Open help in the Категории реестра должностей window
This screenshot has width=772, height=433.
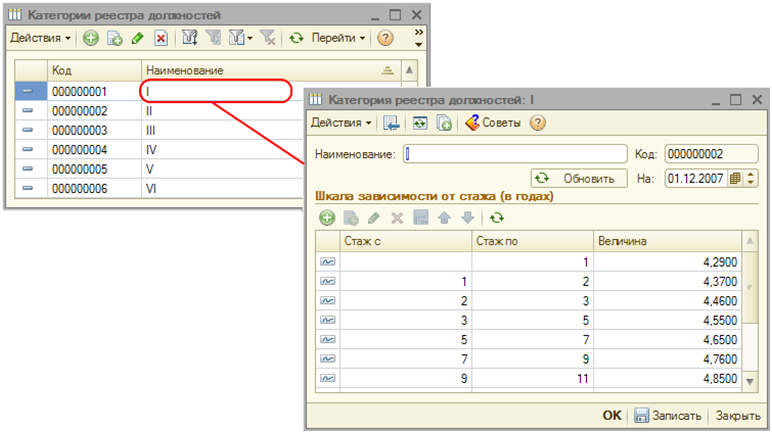pyautogui.click(x=385, y=39)
